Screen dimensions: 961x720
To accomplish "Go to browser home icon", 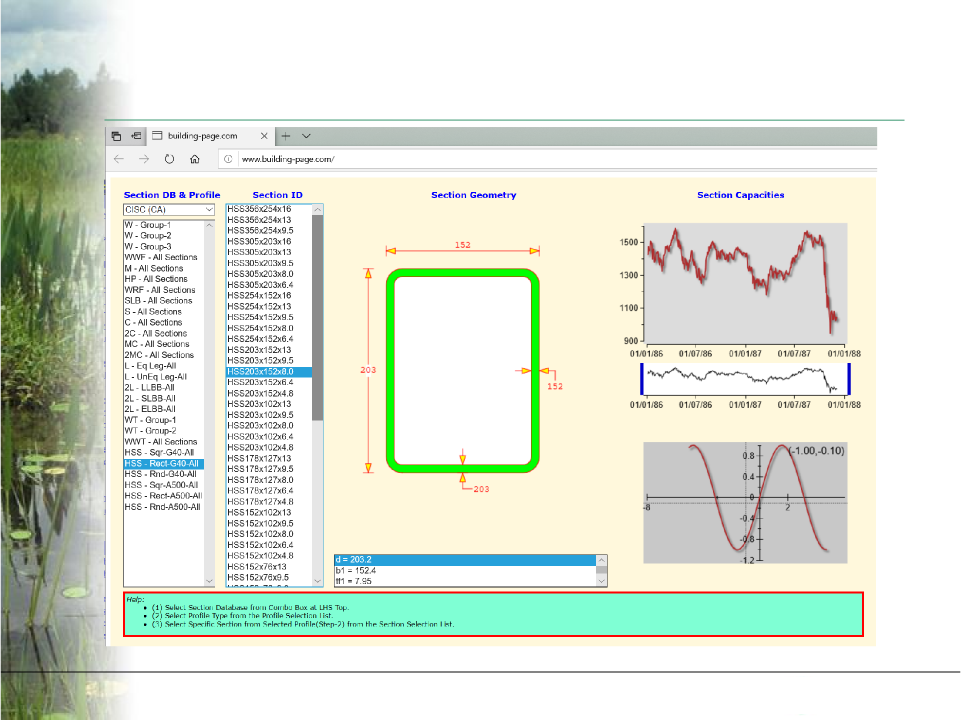I will [195, 159].
